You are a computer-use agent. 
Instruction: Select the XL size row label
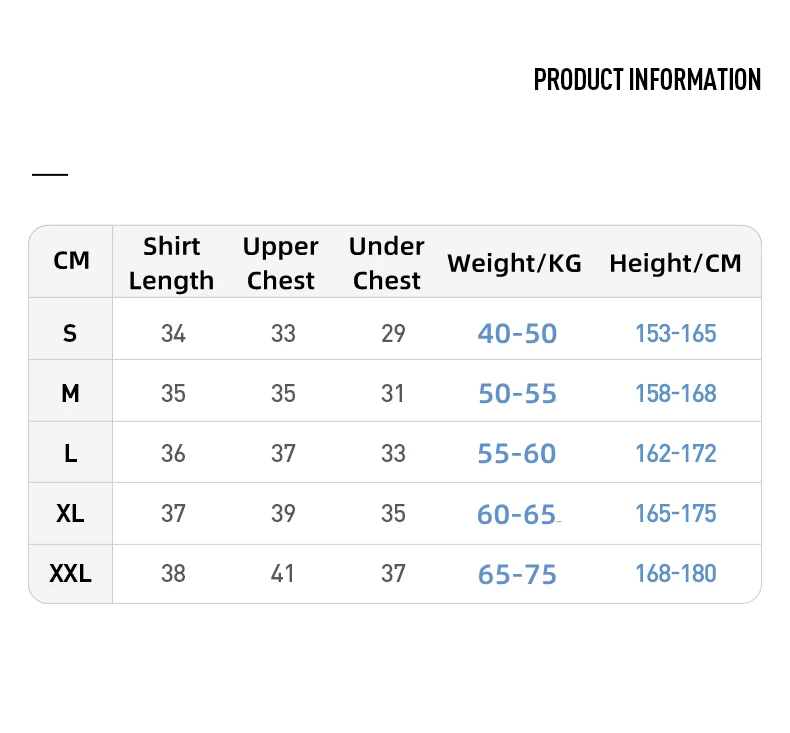pos(70,514)
